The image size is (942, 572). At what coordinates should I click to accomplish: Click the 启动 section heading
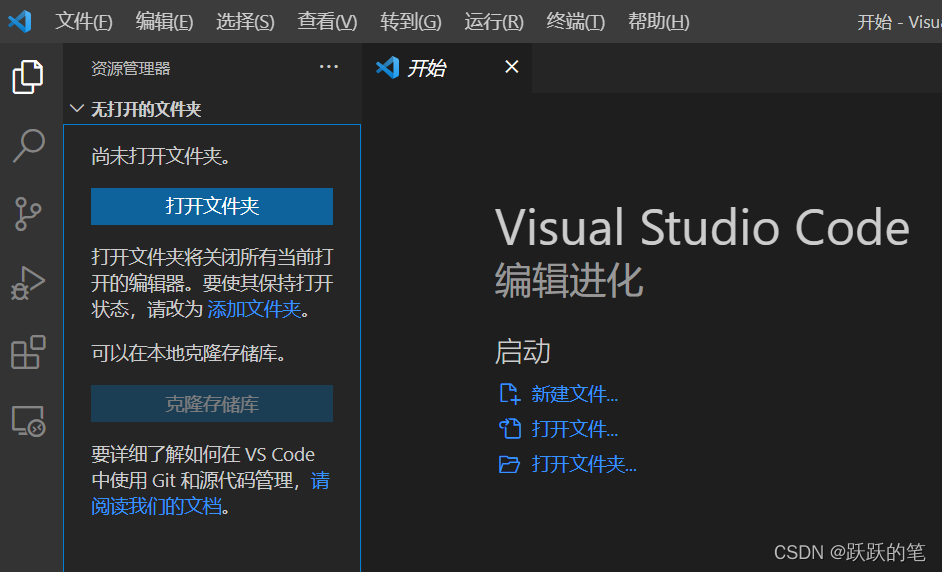[x=523, y=351]
